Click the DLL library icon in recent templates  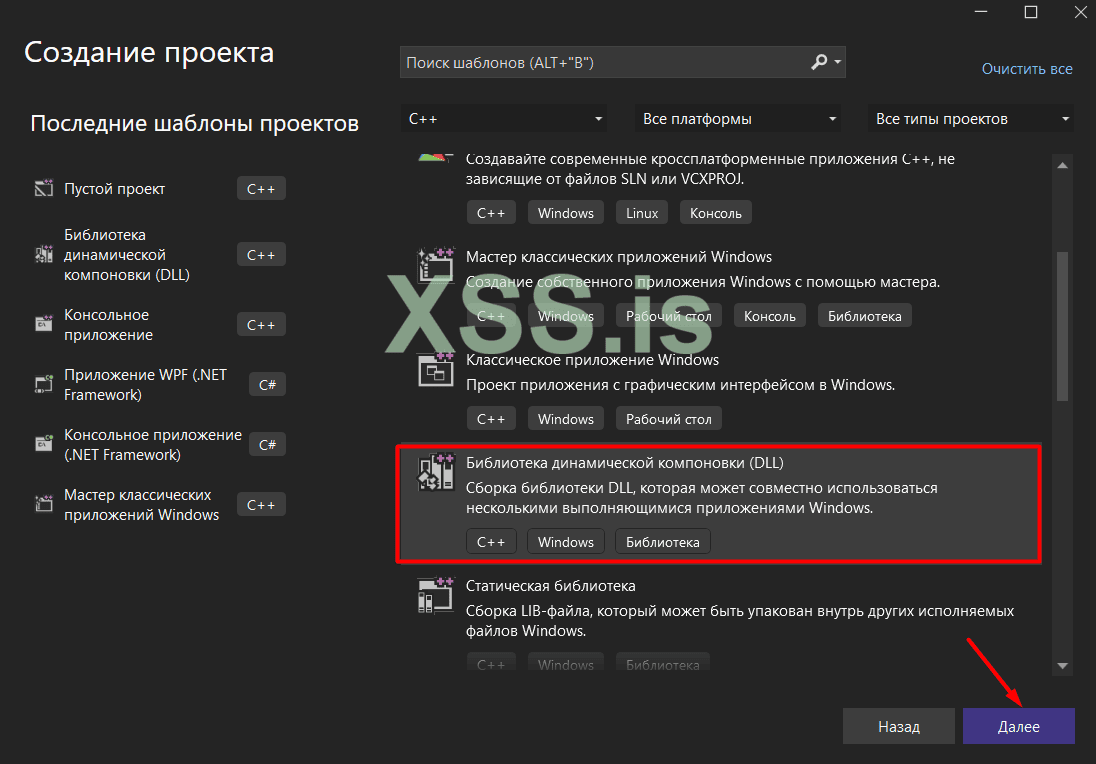(44, 254)
